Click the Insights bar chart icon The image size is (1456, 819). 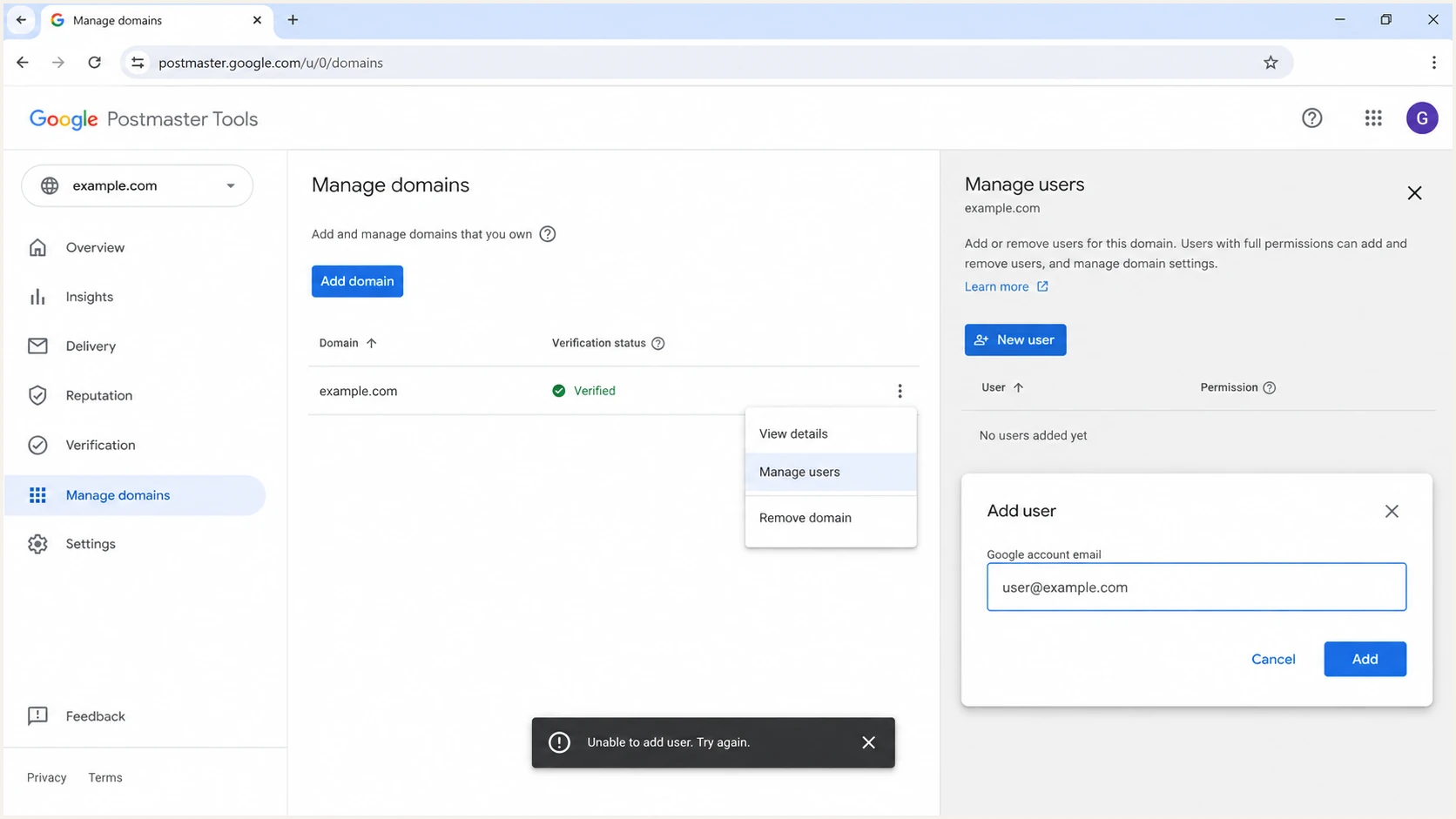(x=37, y=297)
